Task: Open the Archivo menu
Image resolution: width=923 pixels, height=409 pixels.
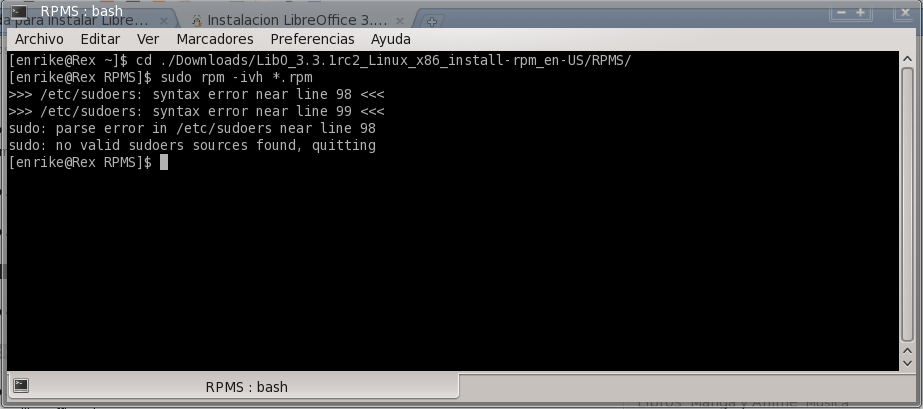Action: [x=39, y=39]
